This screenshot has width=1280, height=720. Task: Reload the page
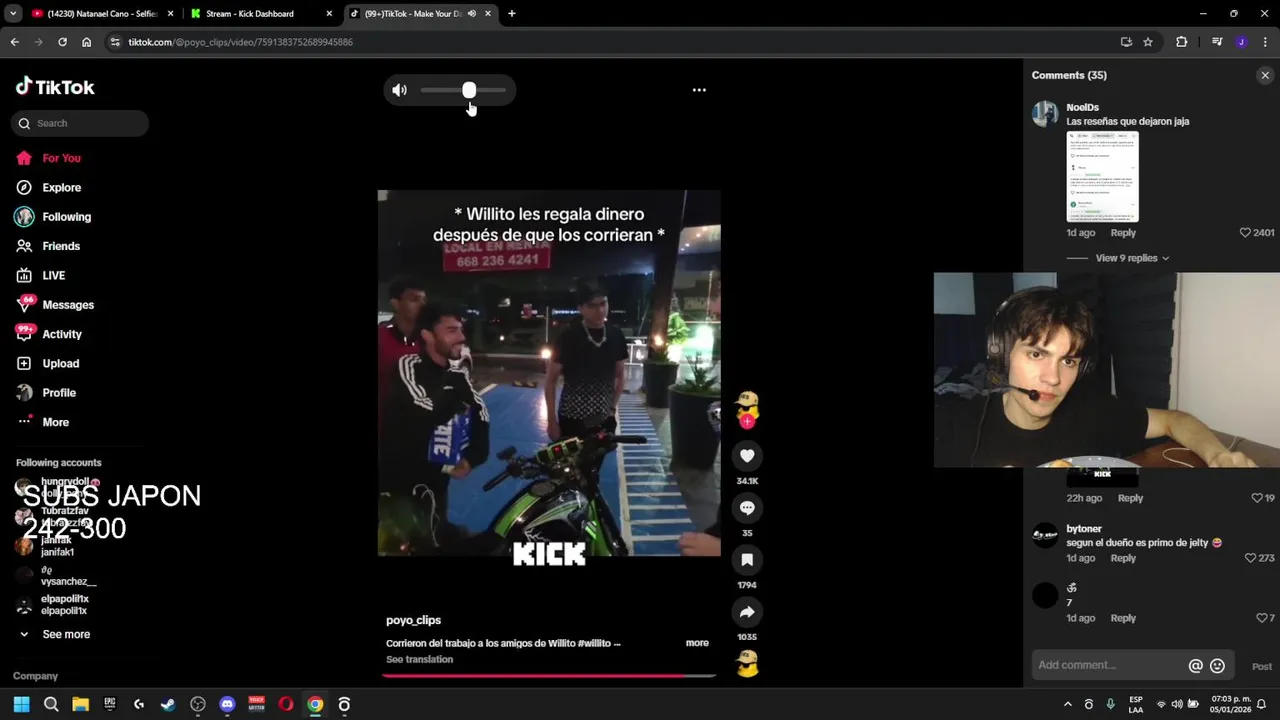pyautogui.click(x=62, y=42)
